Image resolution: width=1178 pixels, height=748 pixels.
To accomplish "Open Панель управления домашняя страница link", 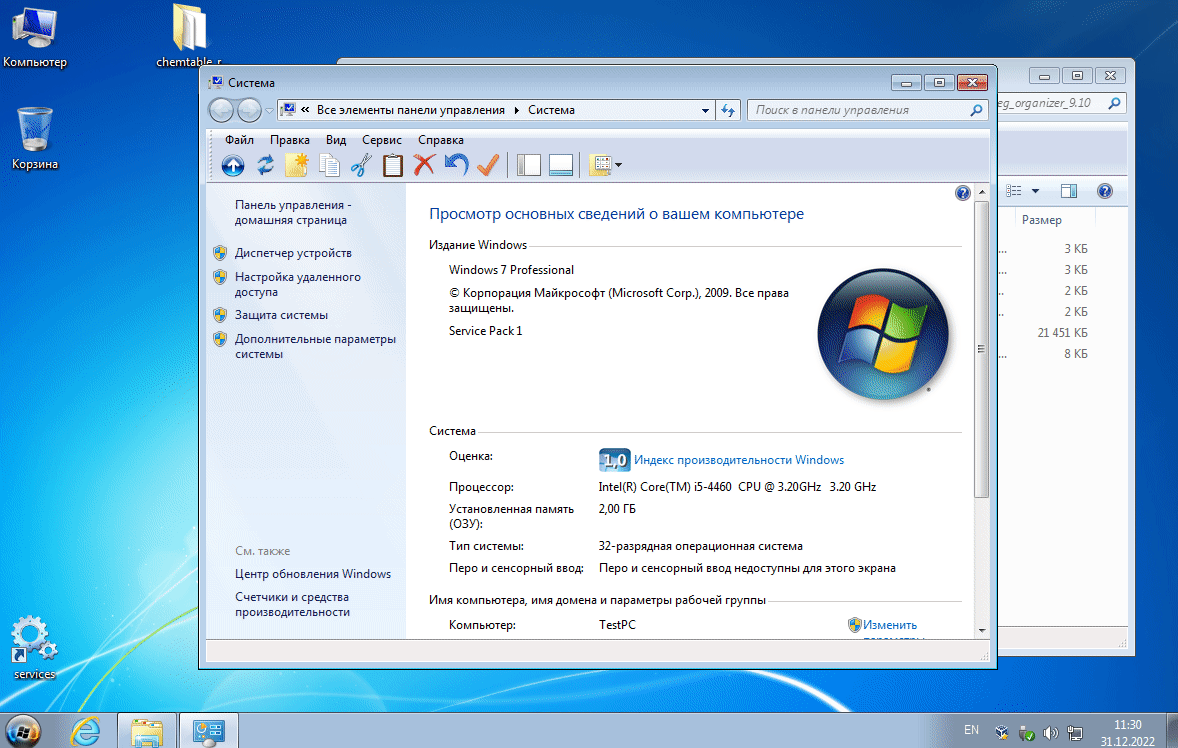I will coord(292,213).
